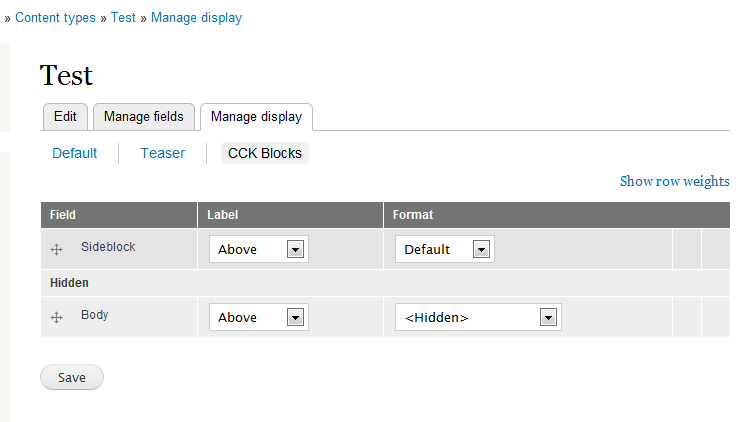754x422 pixels.
Task: Show row weights link
Action: (675, 181)
